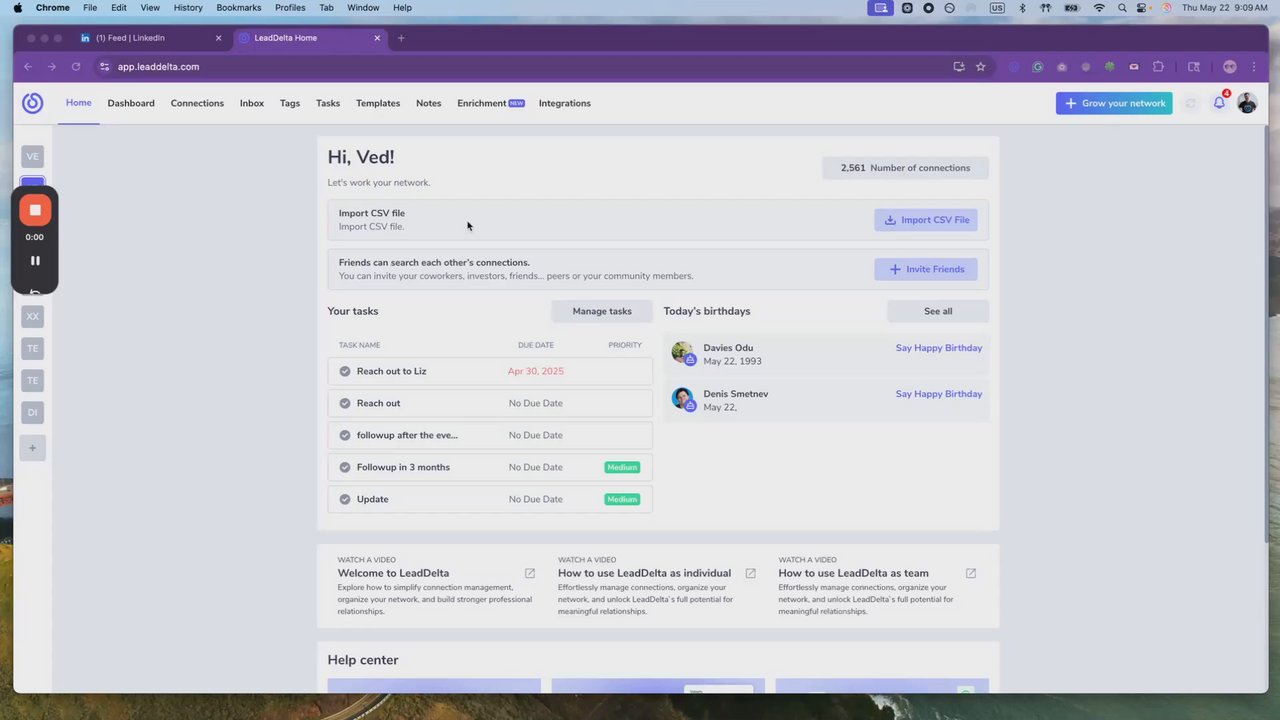This screenshot has height=720, width=1280.
Task: Open Chrome three-dot menu
Action: [x=1254, y=67]
